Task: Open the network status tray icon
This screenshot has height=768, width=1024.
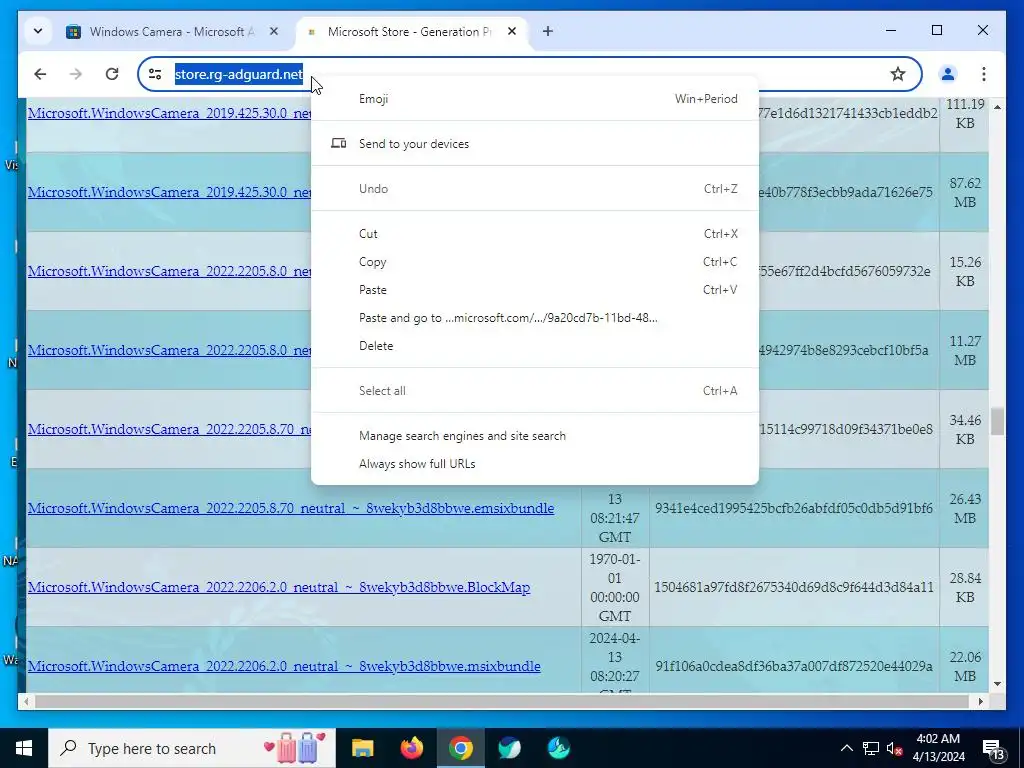Action: pos(871,748)
